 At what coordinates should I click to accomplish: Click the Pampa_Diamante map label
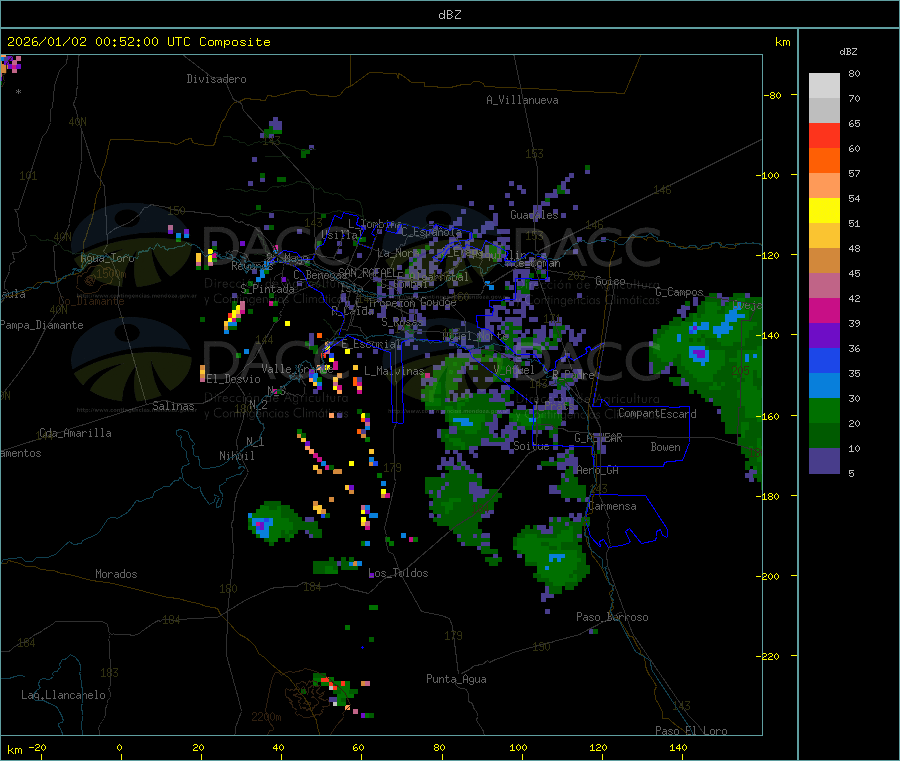coord(42,325)
